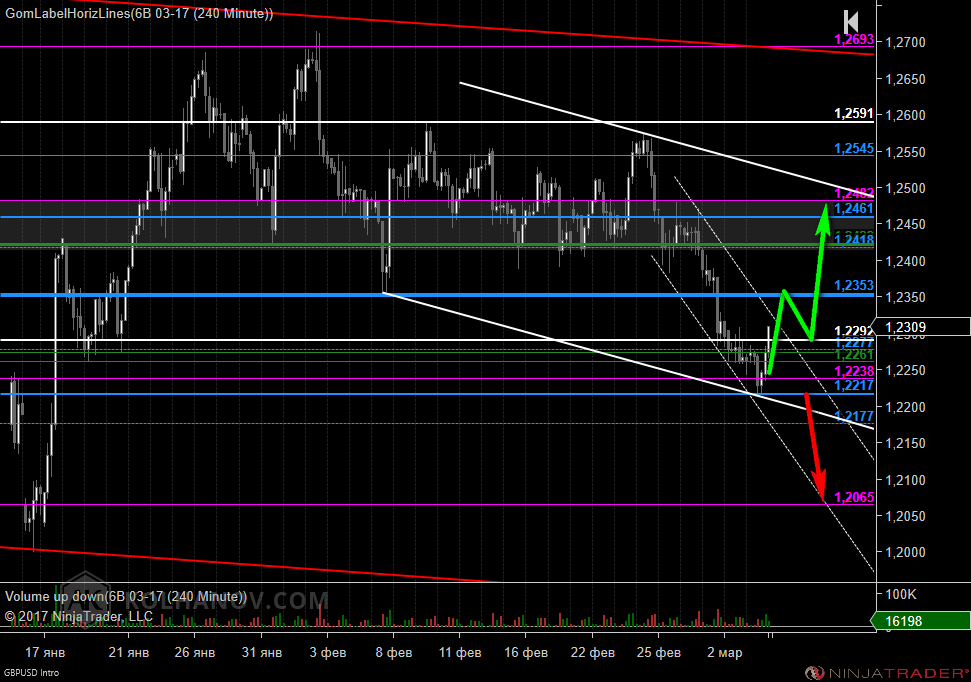Click the 3 фев date label
This screenshot has width=971, height=682.
tap(328, 652)
